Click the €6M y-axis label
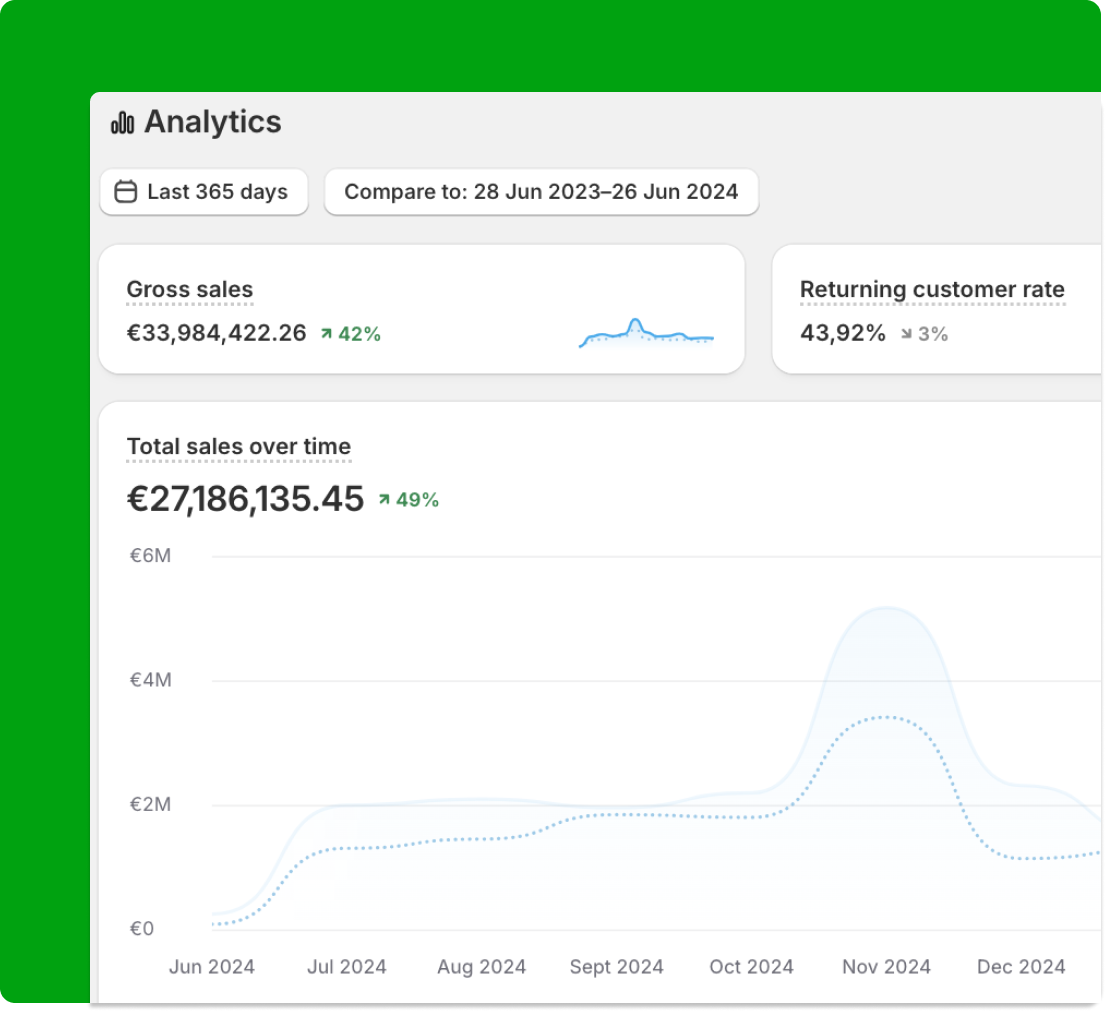This screenshot has width=1105, height=1011. tap(150, 556)
